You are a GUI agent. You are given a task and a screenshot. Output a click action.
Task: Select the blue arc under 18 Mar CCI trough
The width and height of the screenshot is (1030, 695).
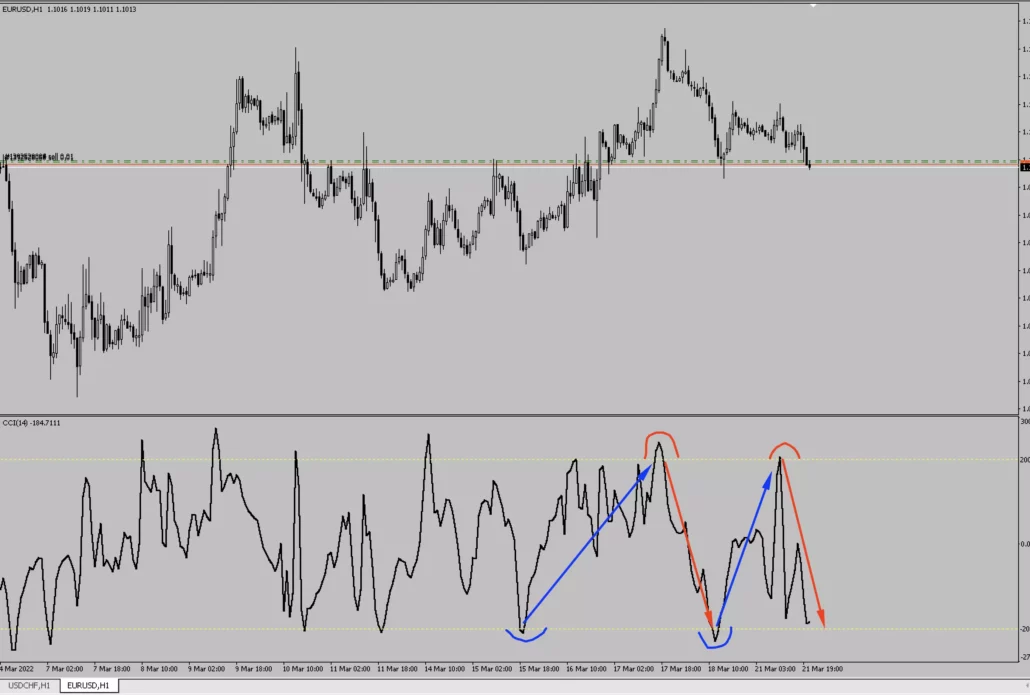[x=716, y=641]
